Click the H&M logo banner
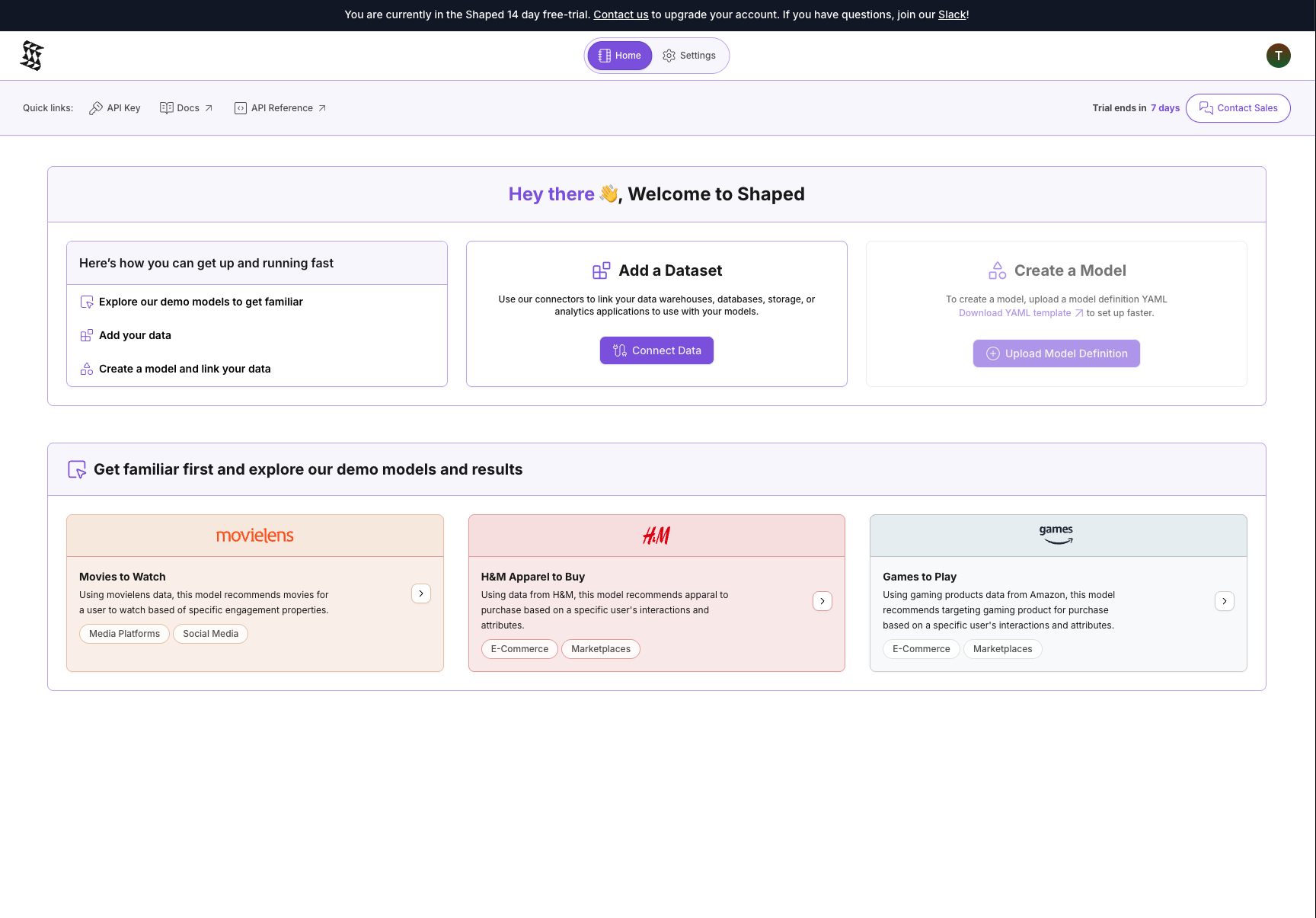This screenshot has width=1316, height=918. coord(656,536)
